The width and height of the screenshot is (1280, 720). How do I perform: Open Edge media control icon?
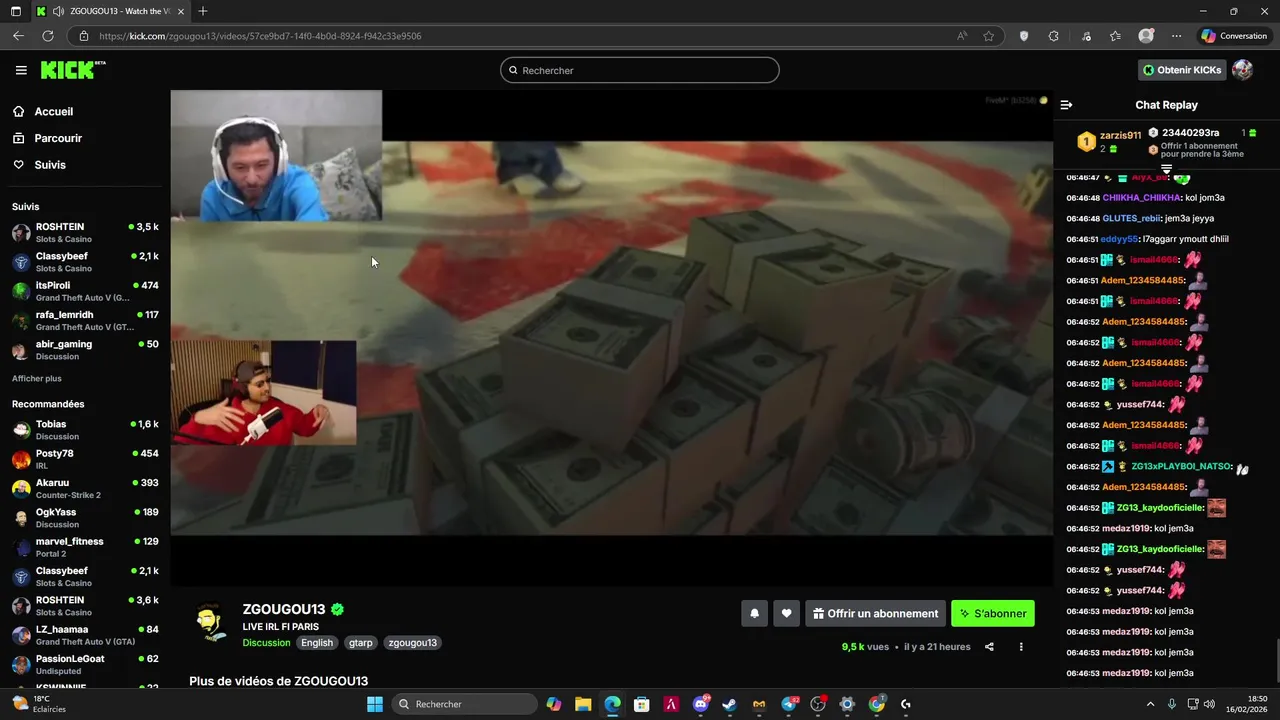[1086, 36]
